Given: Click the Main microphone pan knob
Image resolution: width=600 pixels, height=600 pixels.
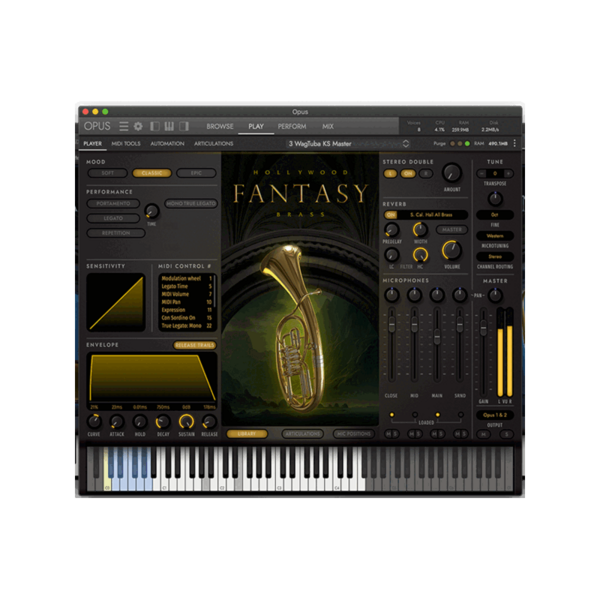Looking at the screenshot, I should 437,295.
